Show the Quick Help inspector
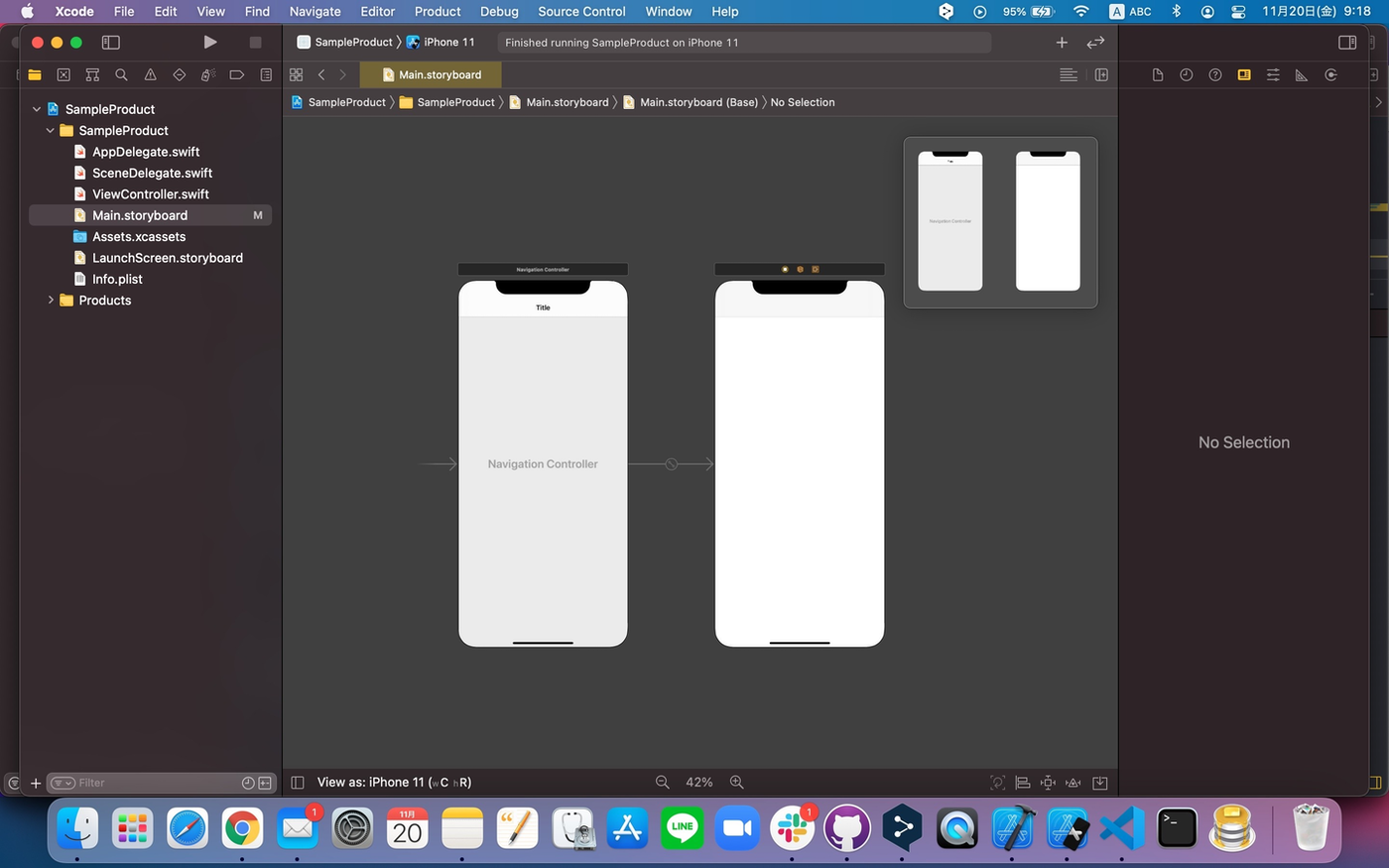The width and height of the screenshot is (1389, 868). (x=1214, y=74)
